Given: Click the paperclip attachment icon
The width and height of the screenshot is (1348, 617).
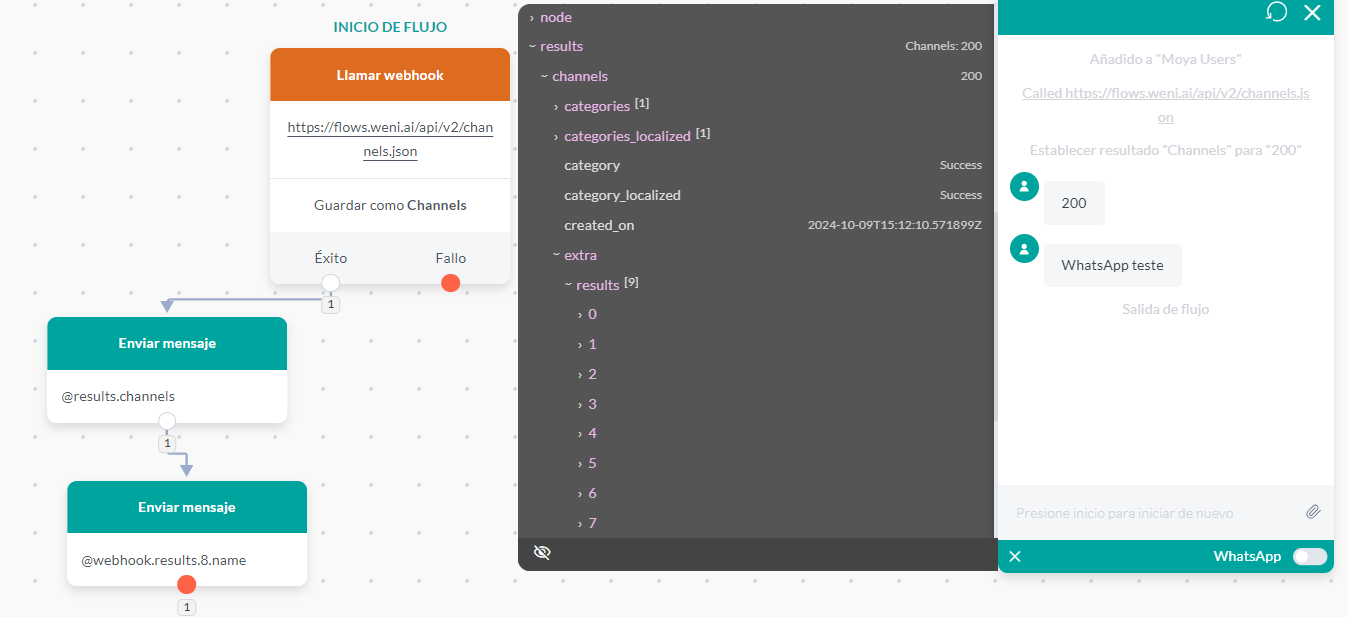Looking at the screenshot, I should (1314, 512).
